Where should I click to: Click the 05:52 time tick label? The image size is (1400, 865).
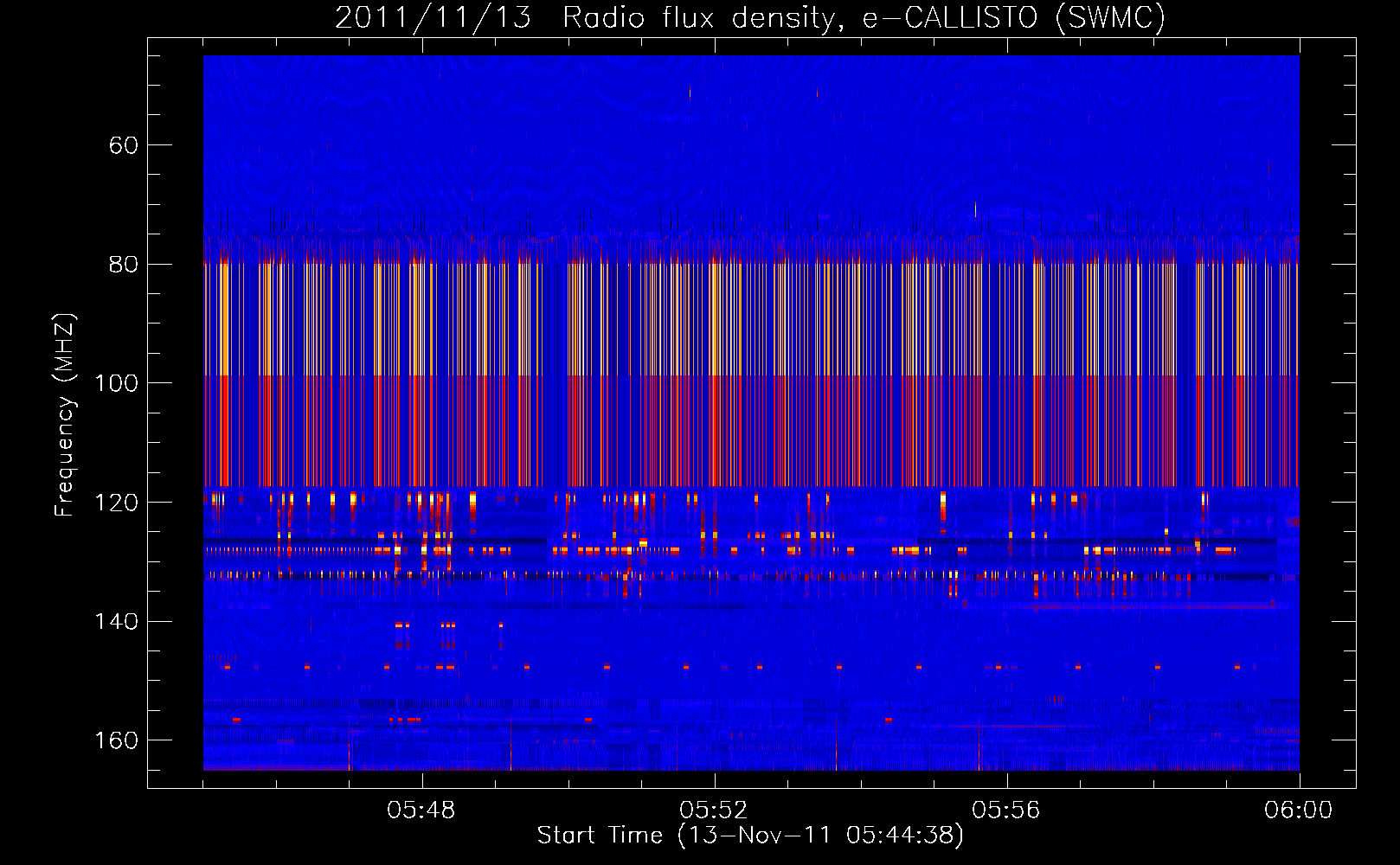coord(714,810)
